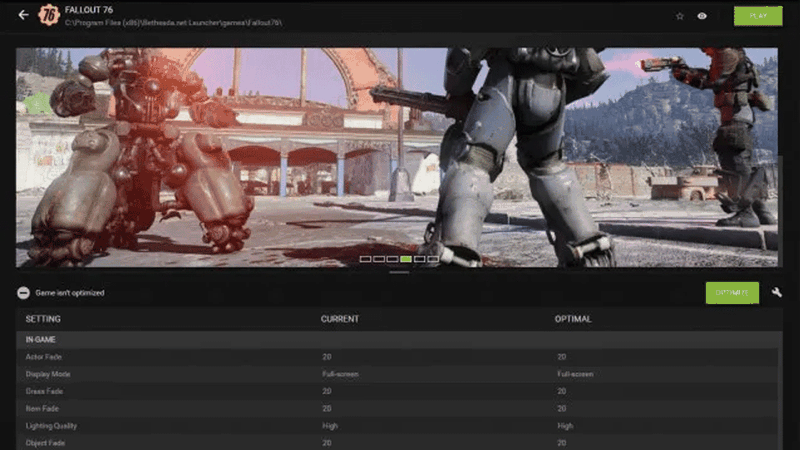Click the SETTING column header
Image resolution: width=800 pixels, height=450 pixels.
point(43,319)
